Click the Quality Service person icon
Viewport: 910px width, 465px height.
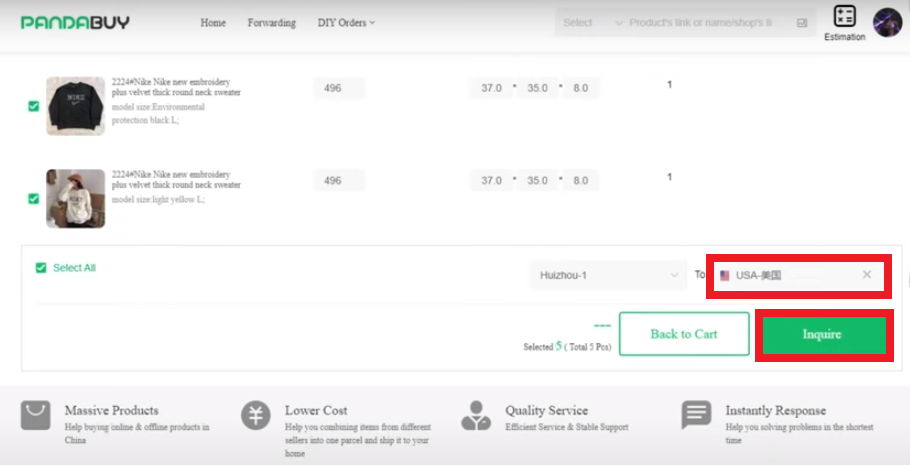click(476, 415)
